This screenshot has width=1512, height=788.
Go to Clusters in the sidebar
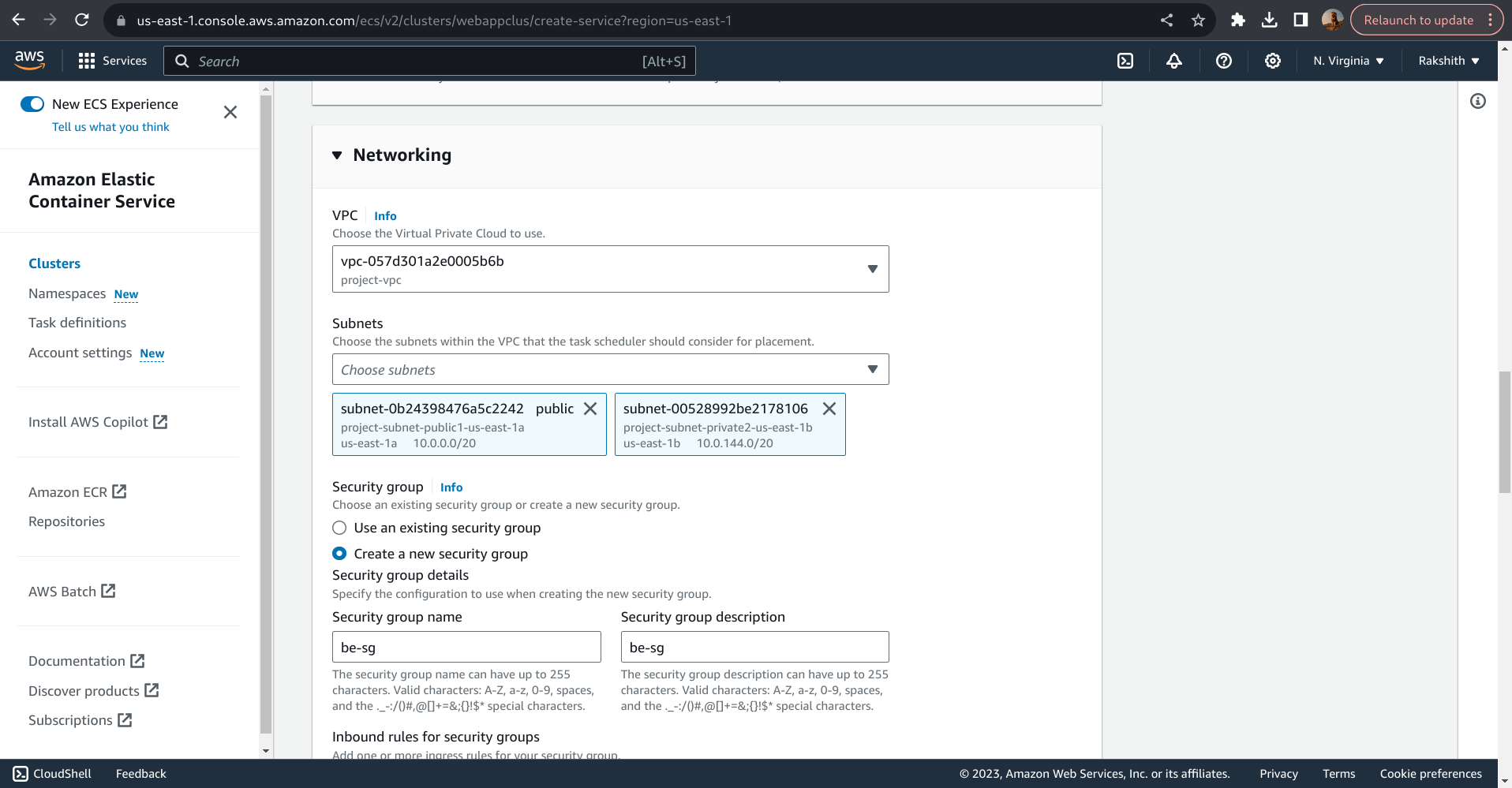pyautogui.click(x=54, y=263)
